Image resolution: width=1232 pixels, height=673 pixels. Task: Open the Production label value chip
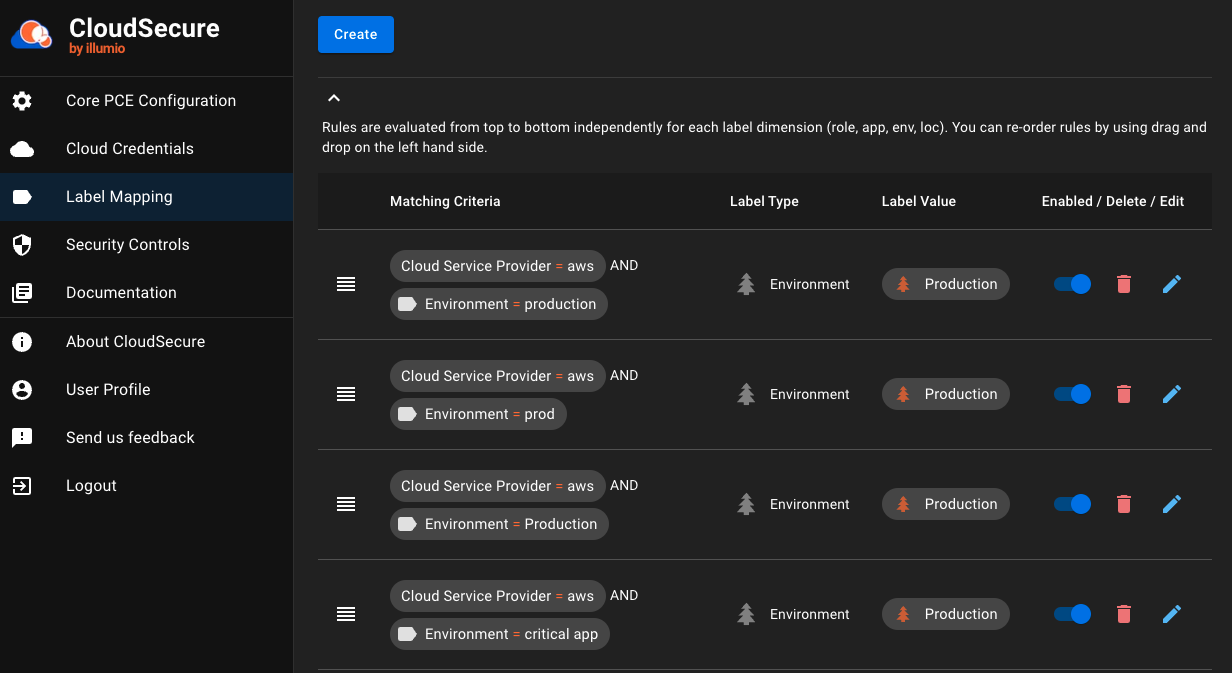[x=945, y=284]
